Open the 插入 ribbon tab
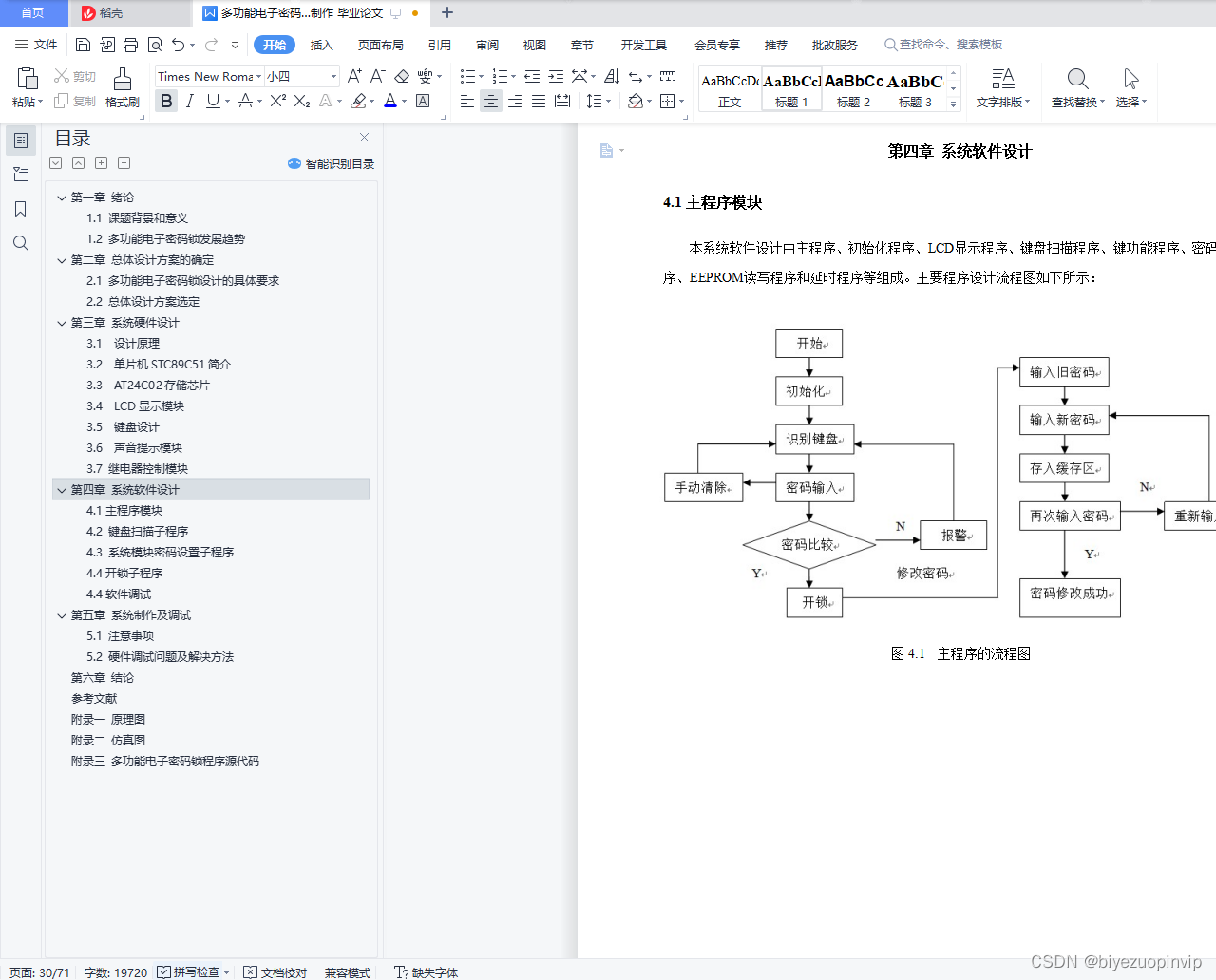 point(322,45)
